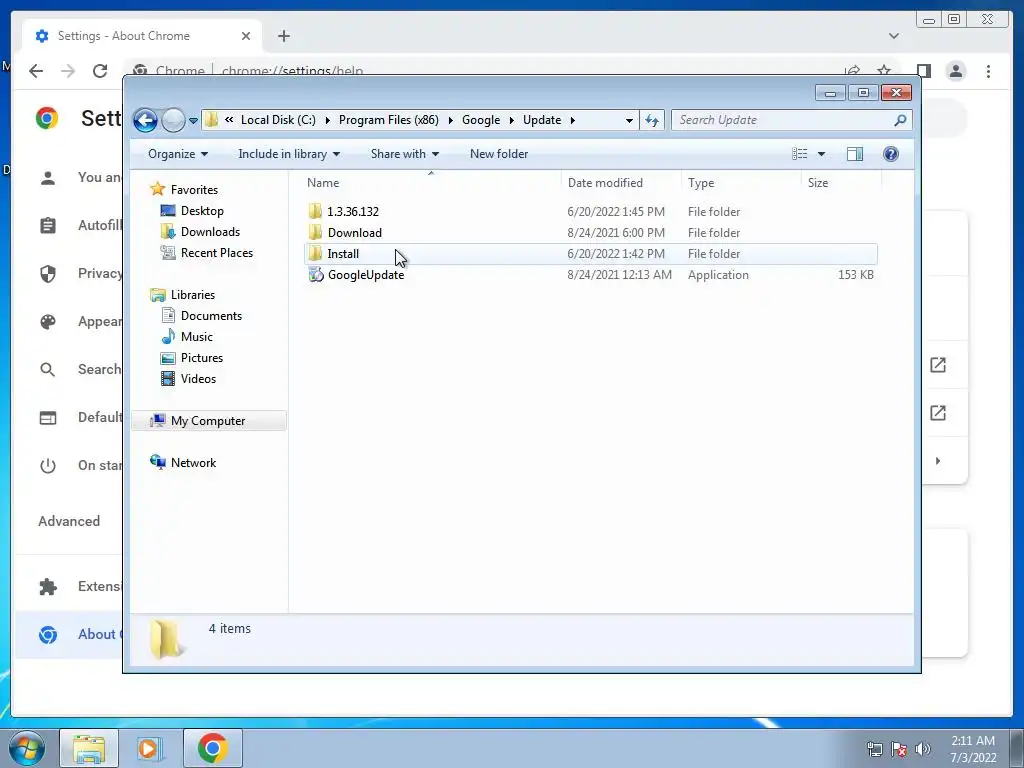Open the Share with menu
1024x768 pixels.
(x=404, y=154)
